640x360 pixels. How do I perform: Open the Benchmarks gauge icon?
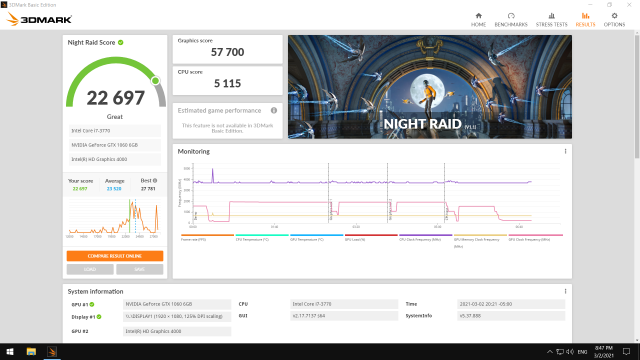(511, 16)
